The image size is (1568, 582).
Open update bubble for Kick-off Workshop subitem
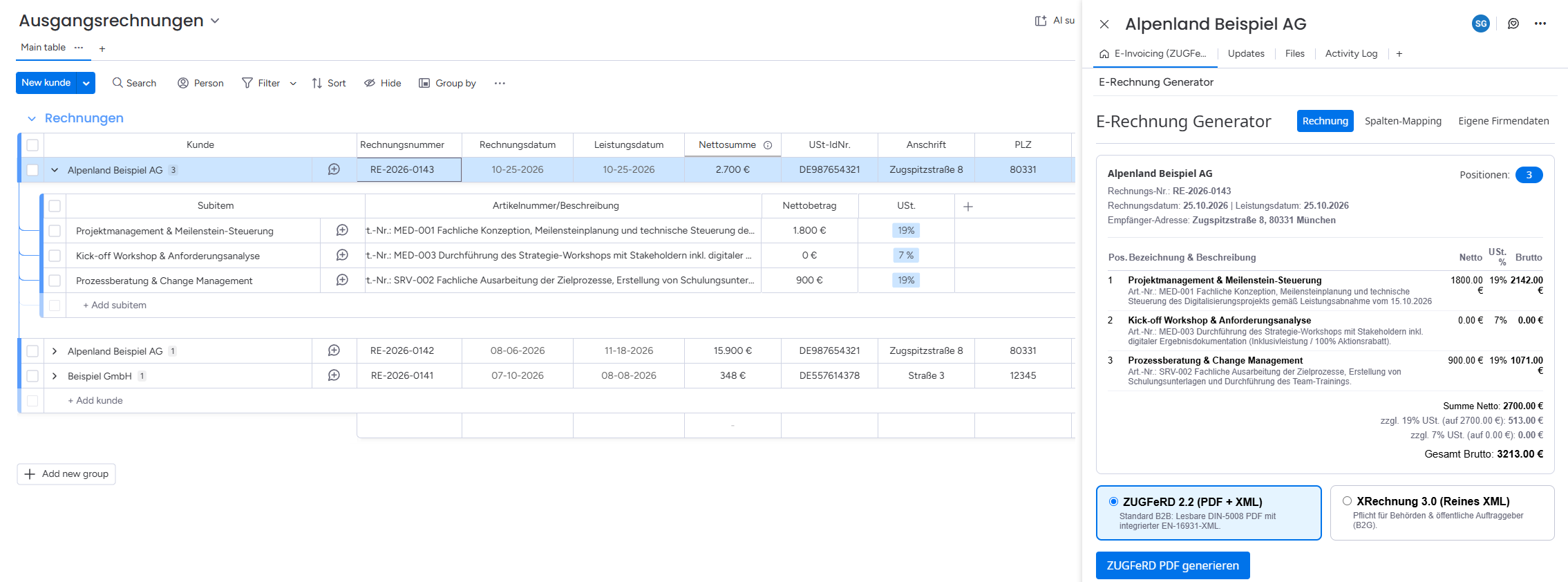342,255
